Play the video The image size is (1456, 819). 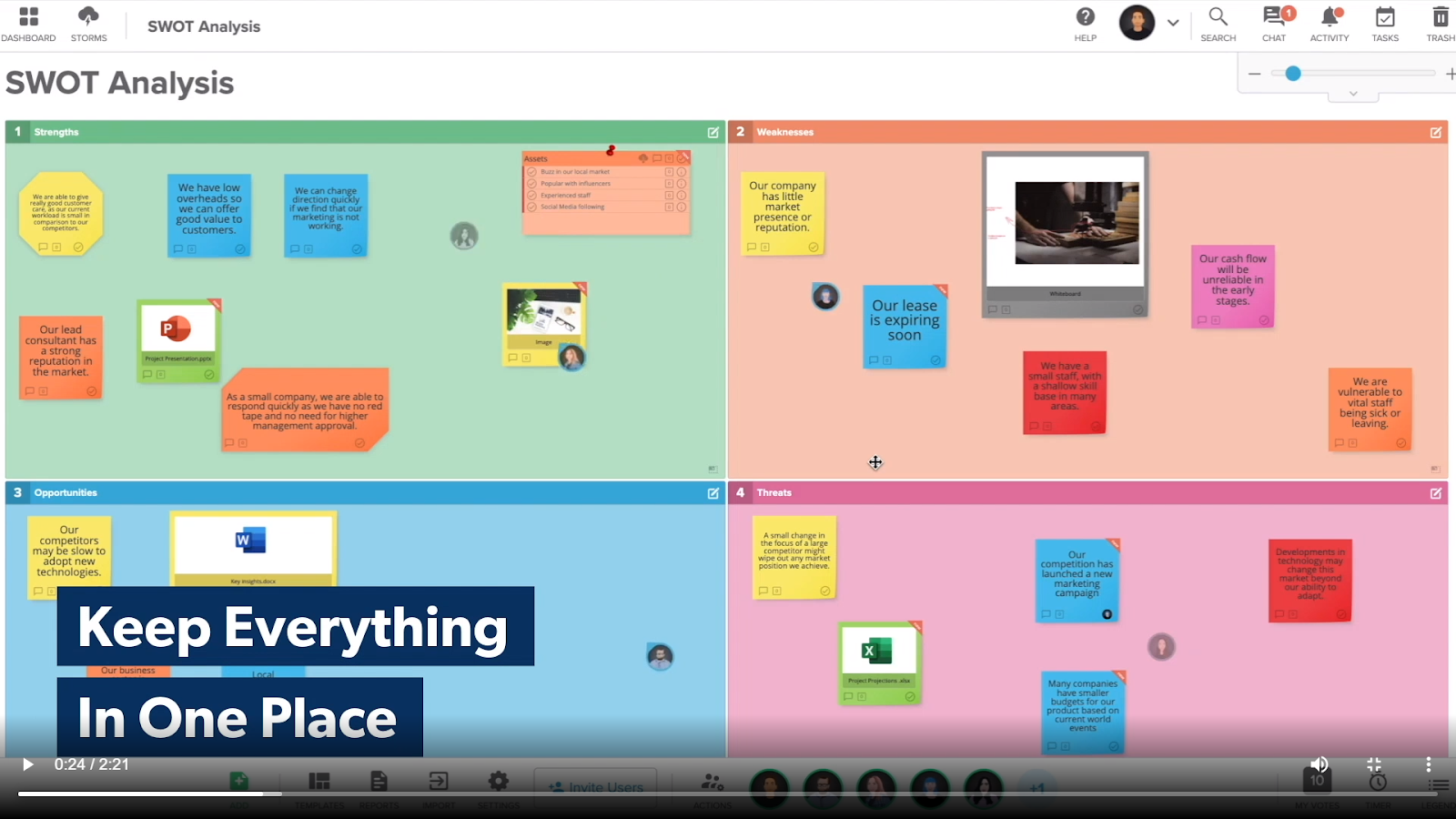(x=27, y=764)
